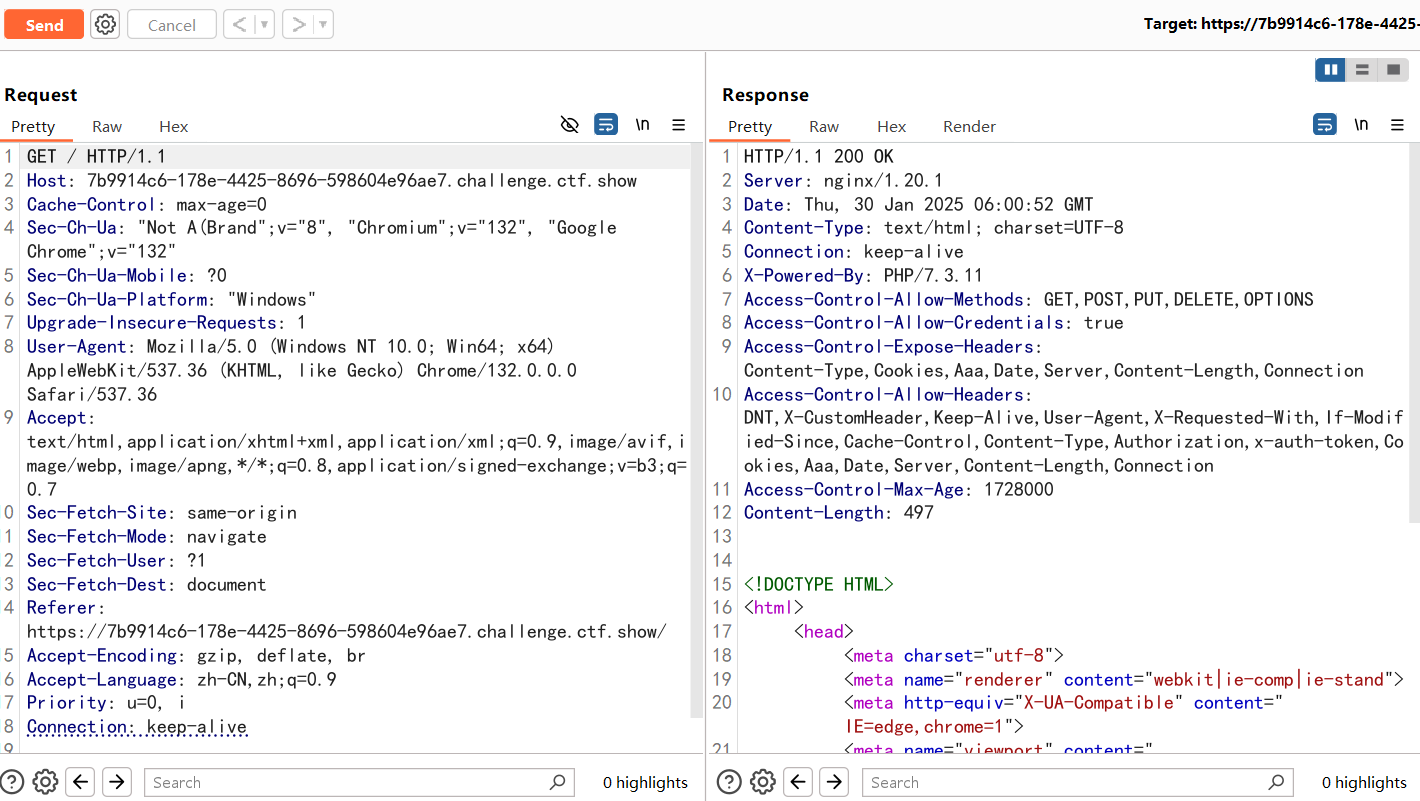The height and width of the screenshot is (801, 1420).
Task: Select top-bottom stacked layout icon
Action: (1361, 69)
